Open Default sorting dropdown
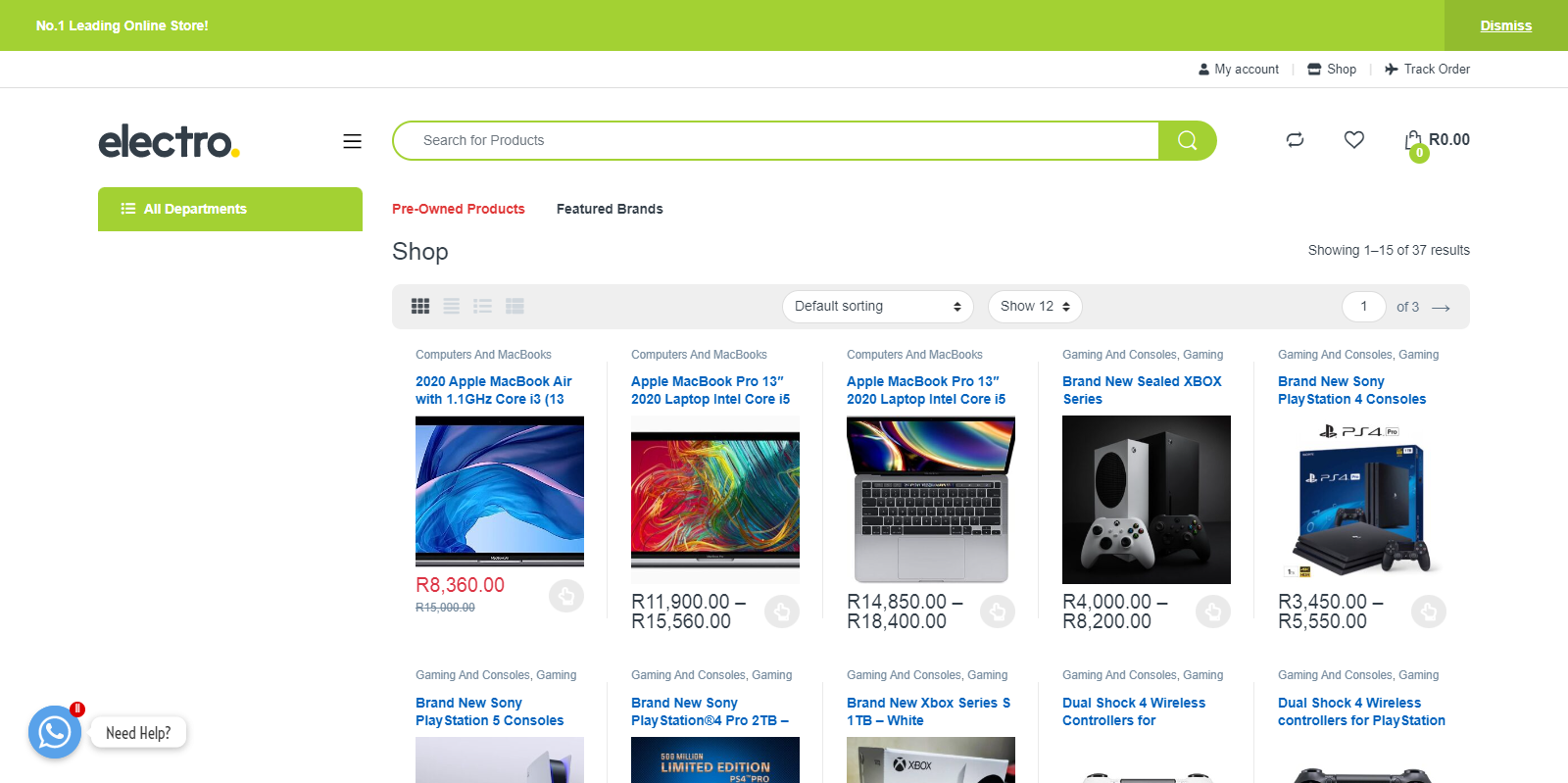The image size is (1568, 783). point(877,307)
